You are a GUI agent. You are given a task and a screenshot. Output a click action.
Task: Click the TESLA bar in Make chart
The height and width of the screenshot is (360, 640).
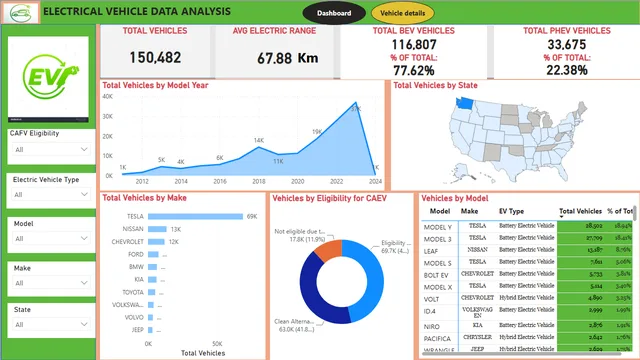[x=195, y=216]
